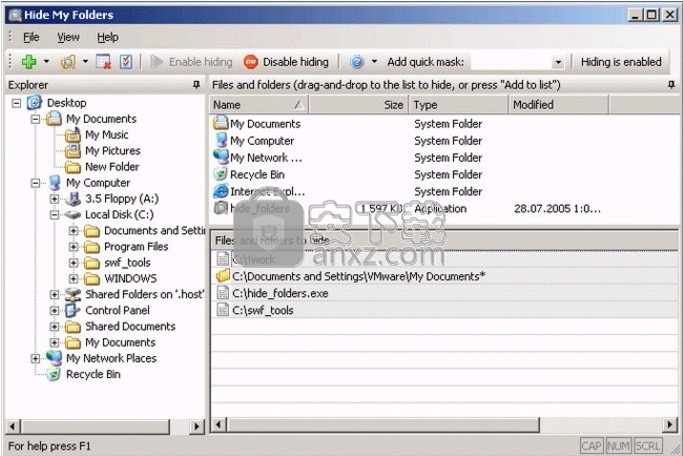Sort the list by Name column header
The height and width of the screenshot is (456, 683).
[259, 105]
